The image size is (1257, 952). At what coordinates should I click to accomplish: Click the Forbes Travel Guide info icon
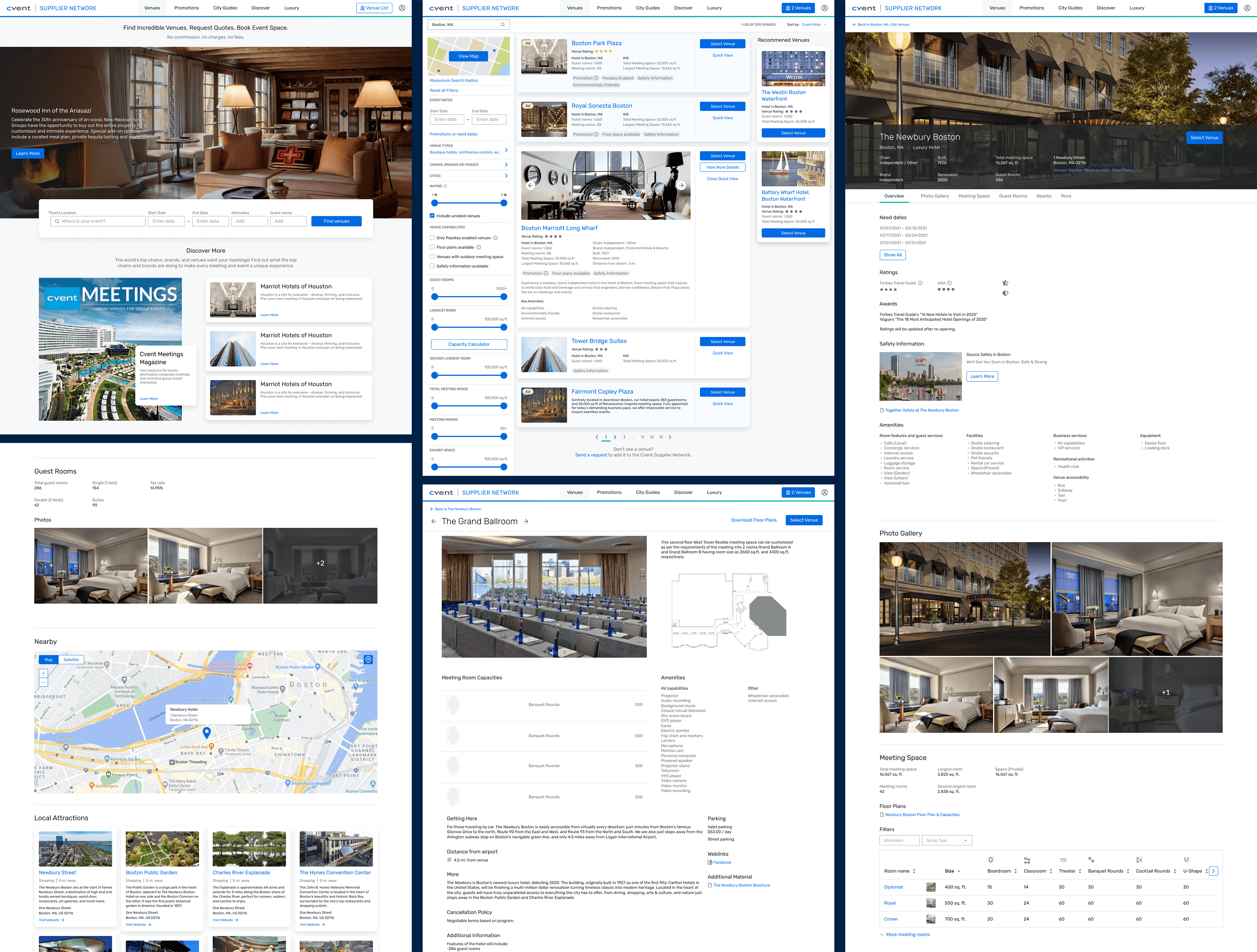[x=920, y=283]
